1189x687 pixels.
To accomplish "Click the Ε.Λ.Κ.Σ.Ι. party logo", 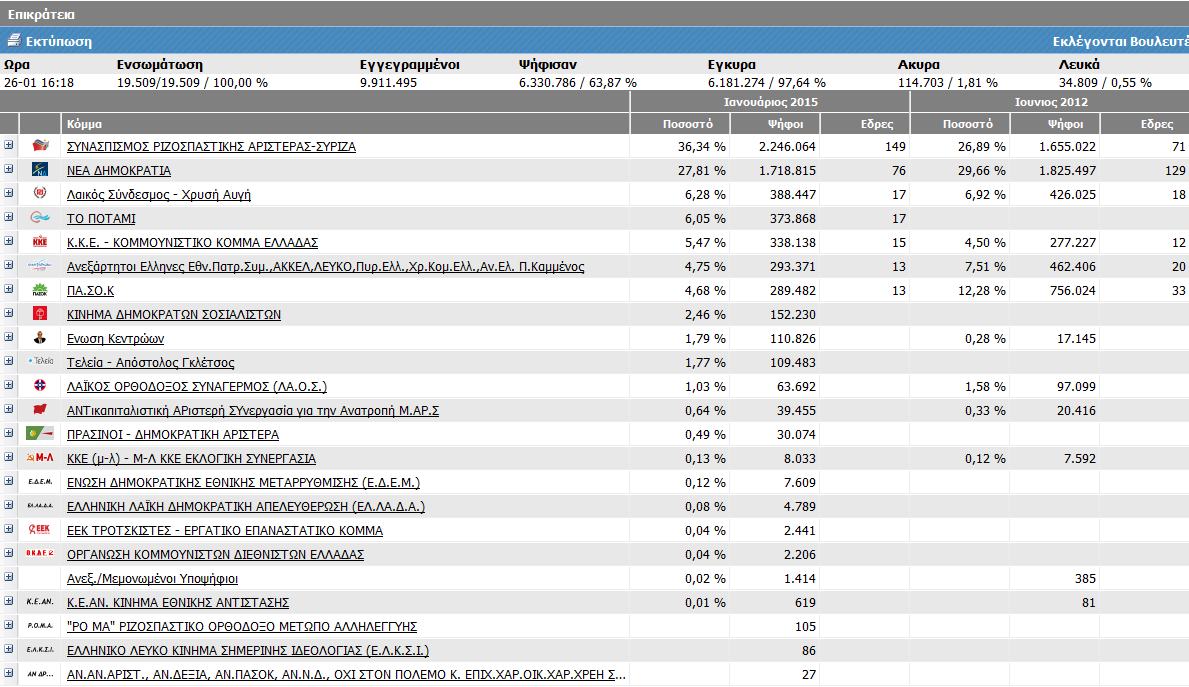I will tap(40, 650).
